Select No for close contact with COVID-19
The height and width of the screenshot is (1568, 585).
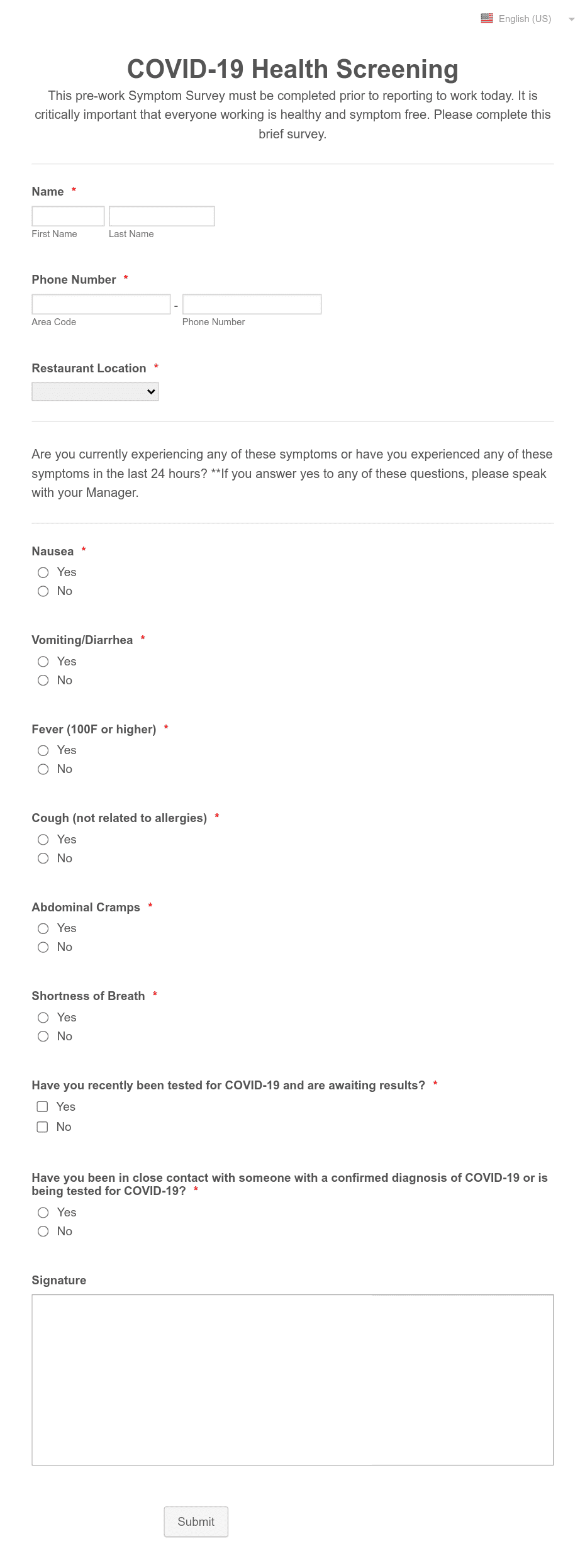pyautogui.click(x=43, y=1232)
